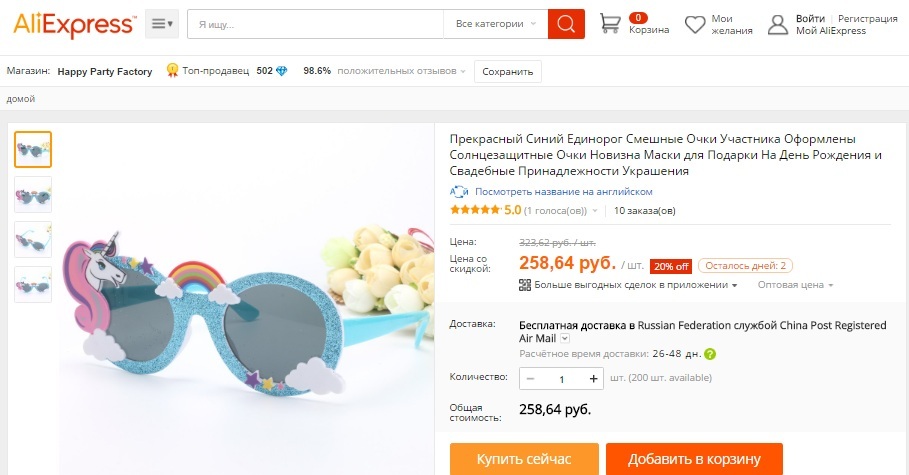Click the QR code app deals icon
The height and width of the screenshot is (475, 909).
pos(525,285)
